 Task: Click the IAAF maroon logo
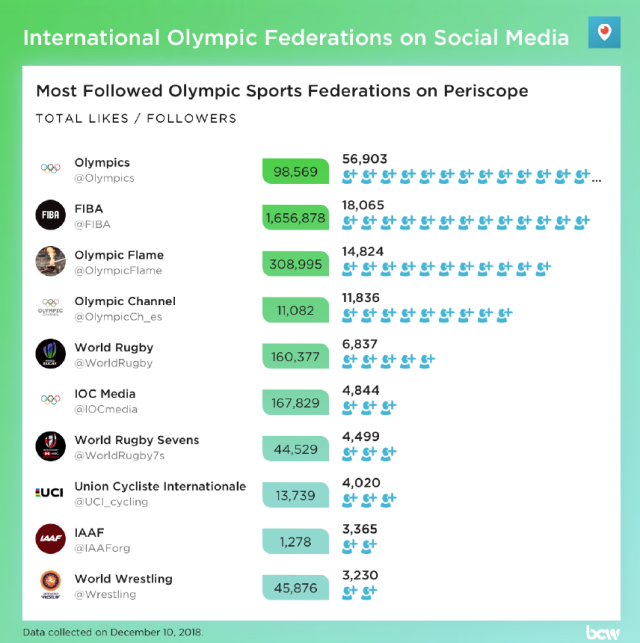coord(50,539)
